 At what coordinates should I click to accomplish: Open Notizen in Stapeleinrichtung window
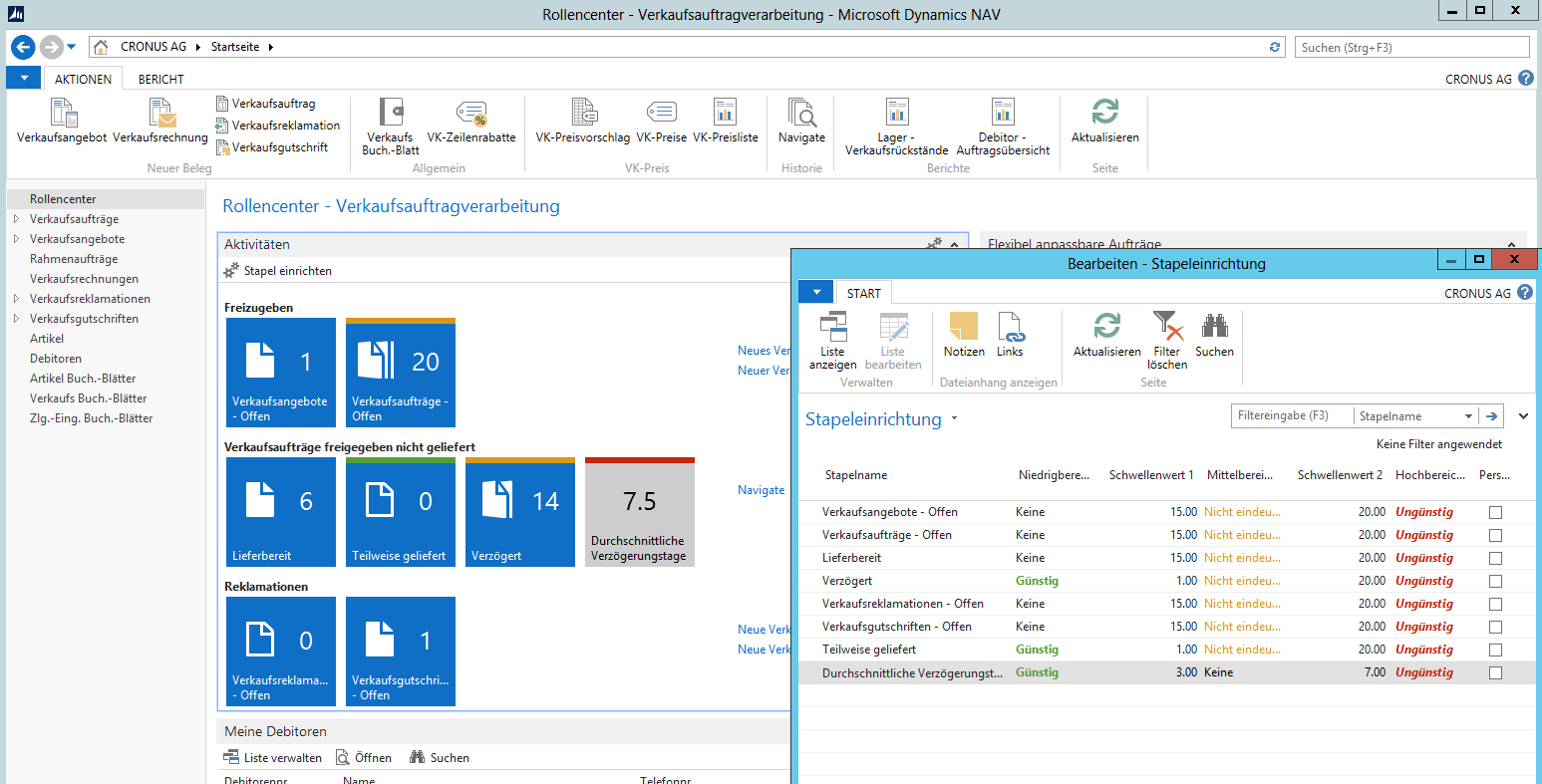tap(964, 335)
